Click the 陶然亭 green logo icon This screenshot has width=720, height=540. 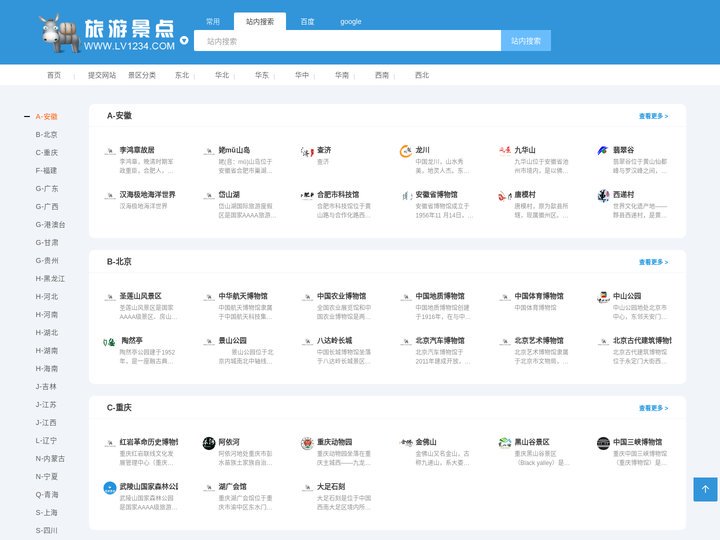point(109,342)
